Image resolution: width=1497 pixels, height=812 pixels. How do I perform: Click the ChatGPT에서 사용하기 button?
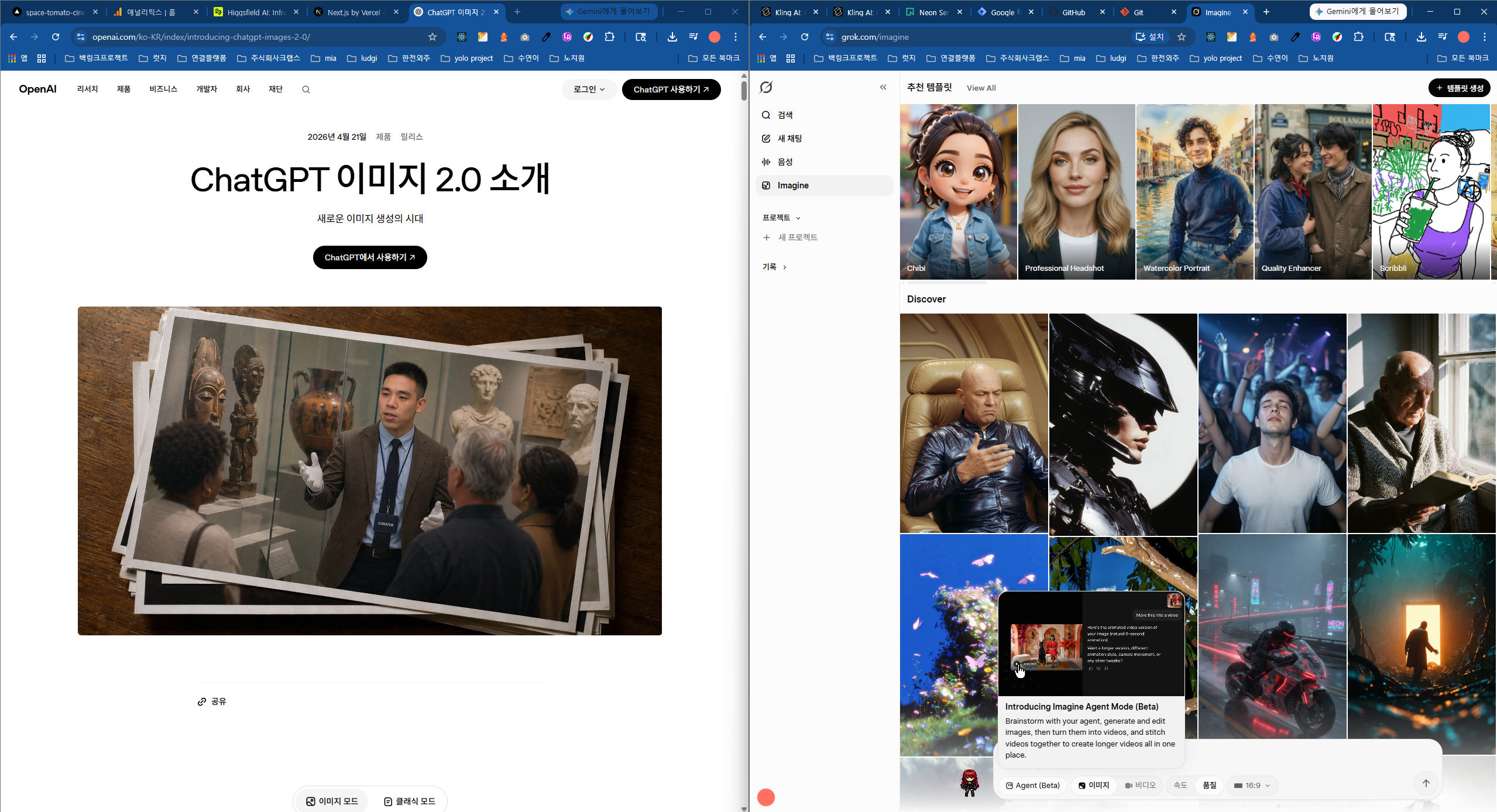(x=370, y=257)
